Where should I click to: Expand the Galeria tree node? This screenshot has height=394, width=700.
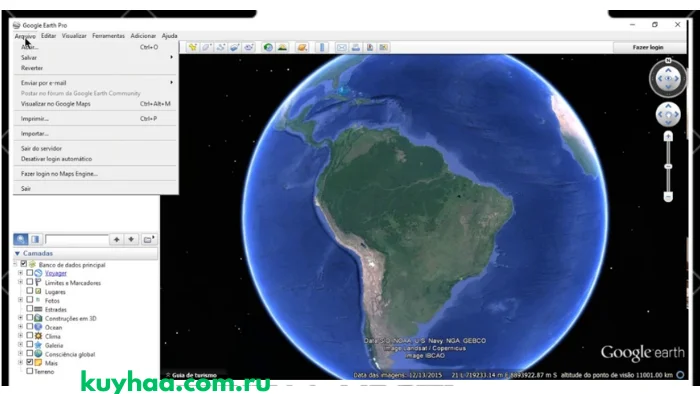[21, 344]
